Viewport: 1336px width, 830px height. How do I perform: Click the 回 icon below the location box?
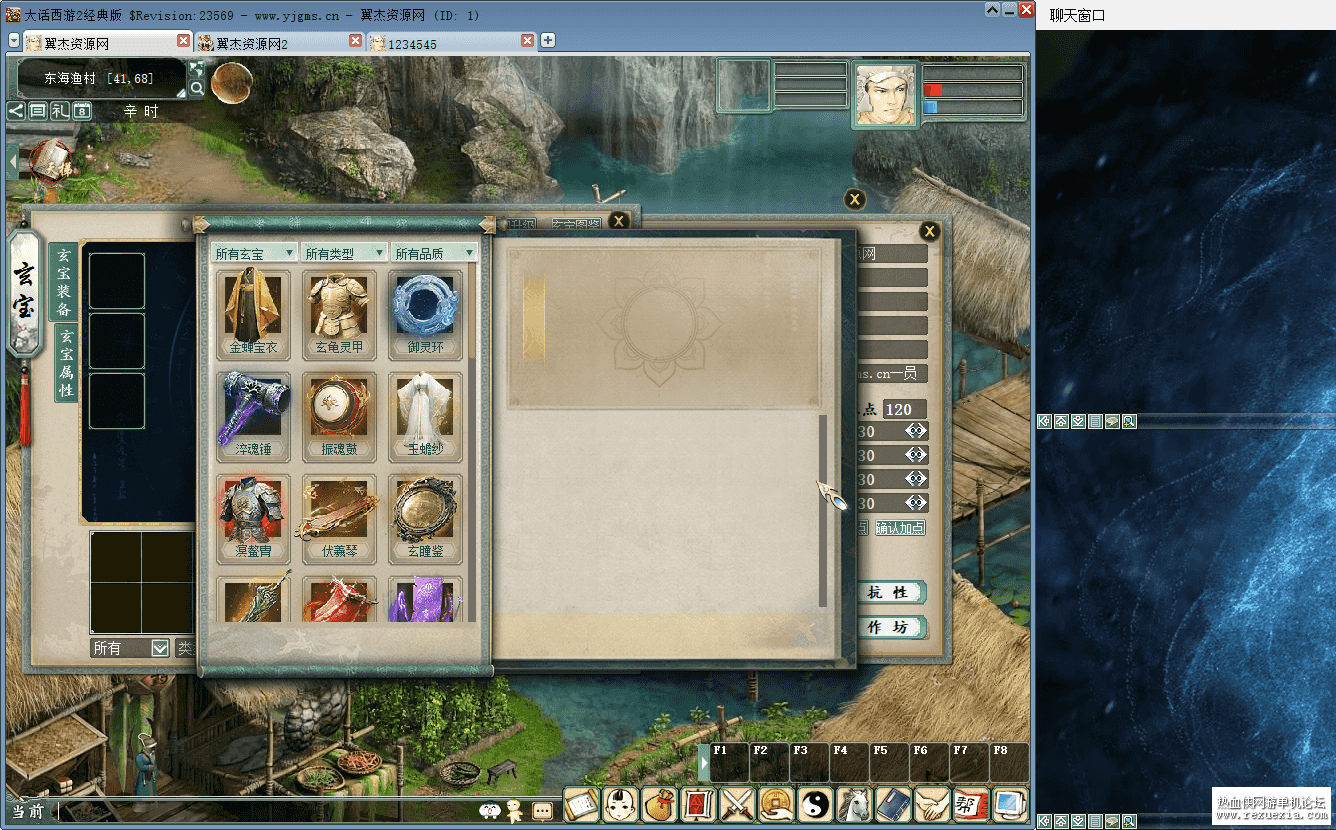point(38,111)
